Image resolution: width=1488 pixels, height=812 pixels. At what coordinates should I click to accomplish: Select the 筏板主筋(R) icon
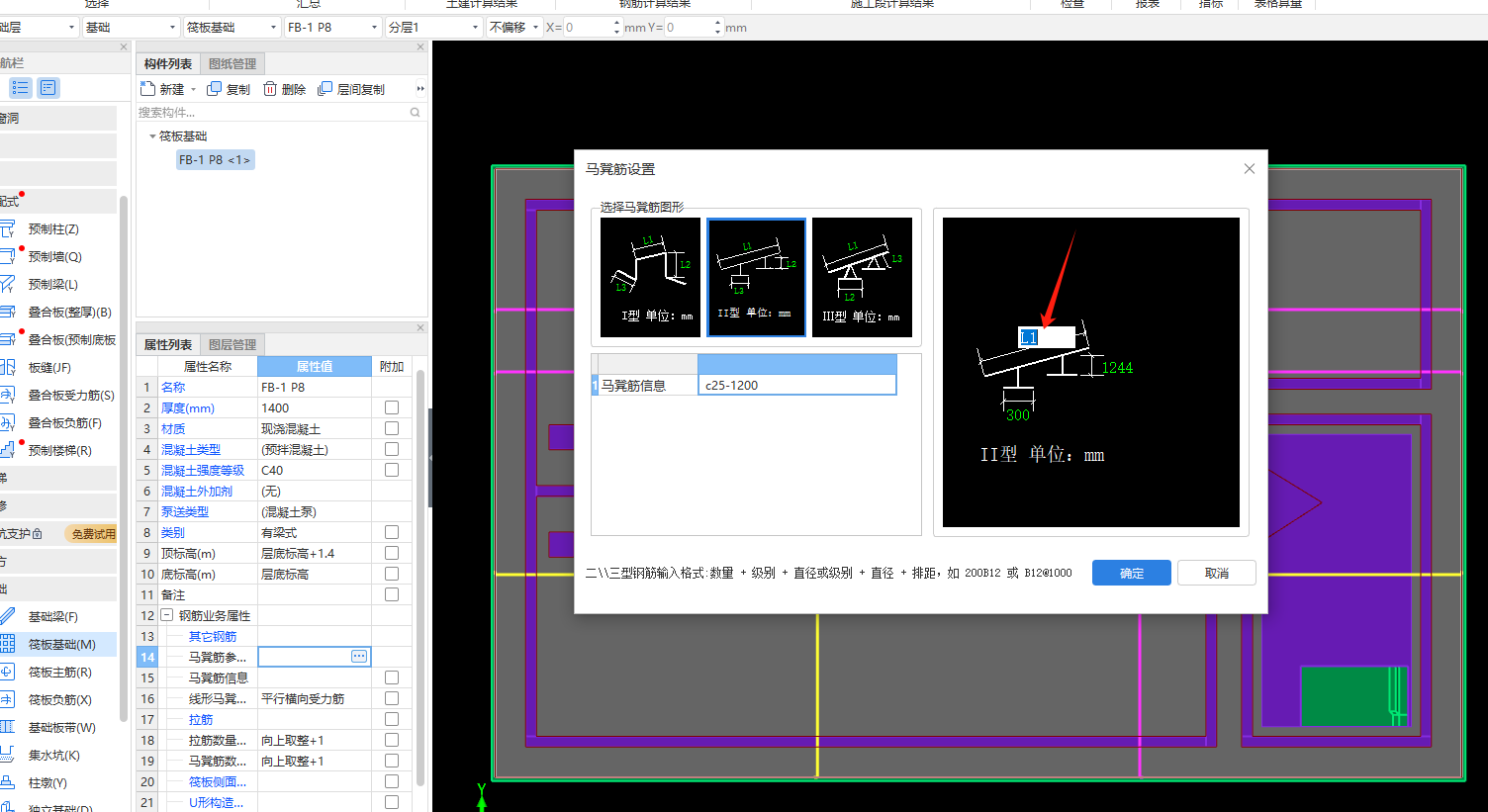7,672
